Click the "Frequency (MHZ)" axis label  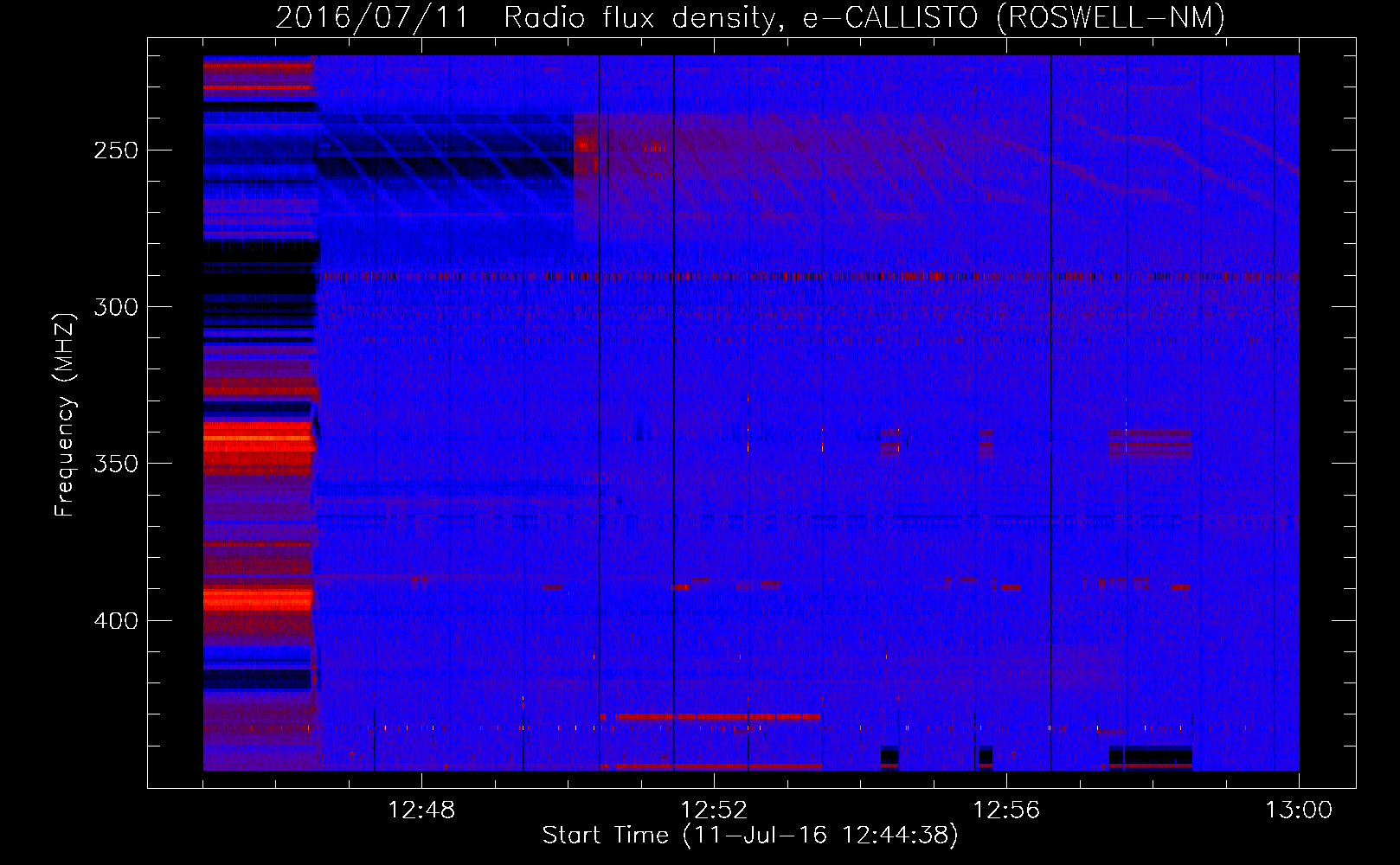pyautogui.click(x=65, y=414)
